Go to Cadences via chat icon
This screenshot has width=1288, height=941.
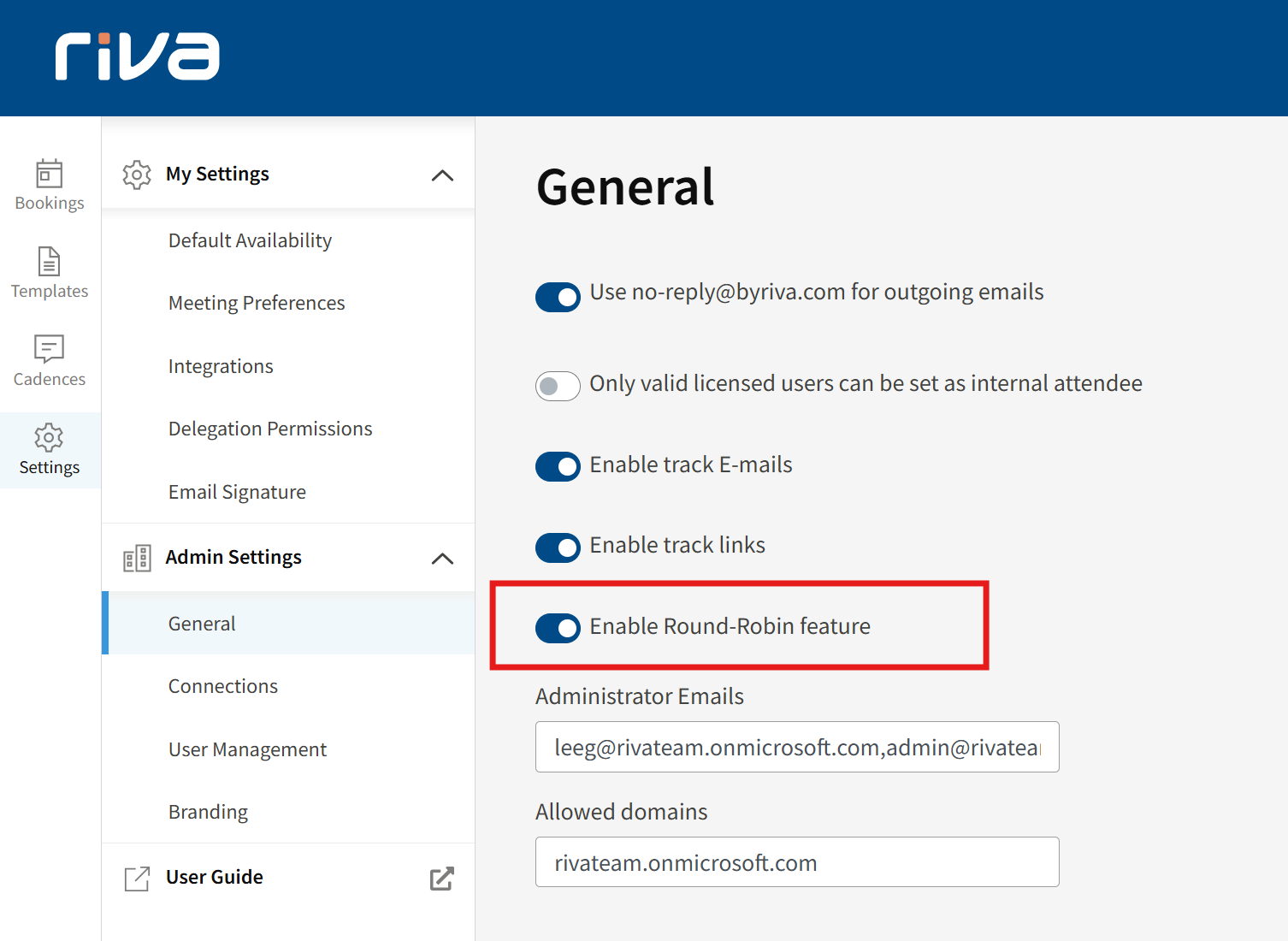coord(50,349)
